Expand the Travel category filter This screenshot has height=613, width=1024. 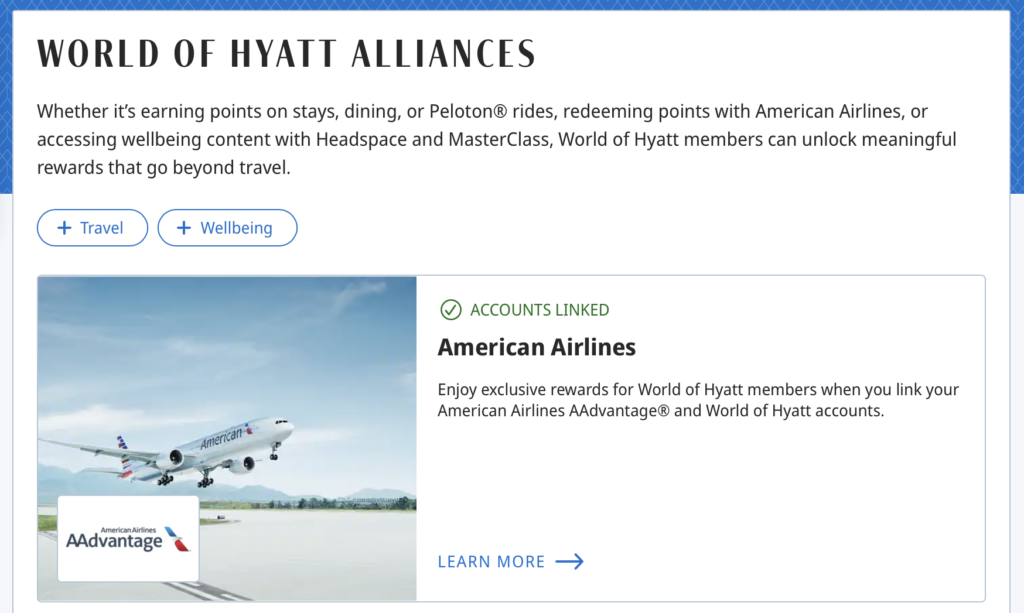coord(92,228)
